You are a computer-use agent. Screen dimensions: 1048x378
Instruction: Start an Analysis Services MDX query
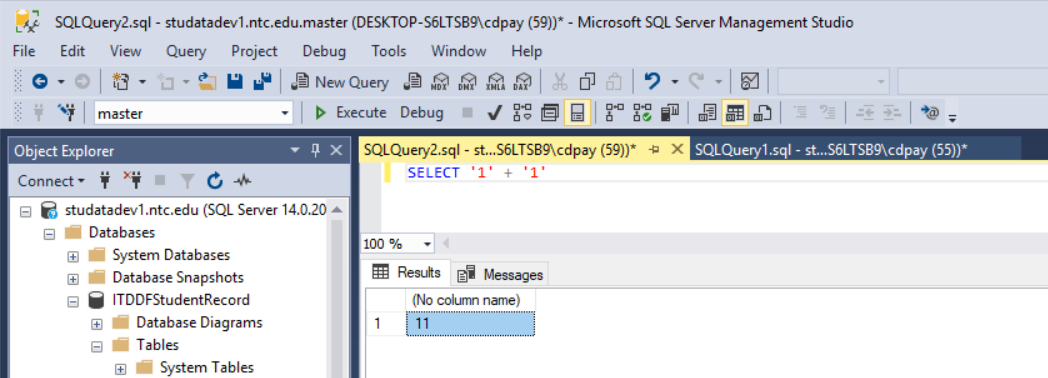440,82
